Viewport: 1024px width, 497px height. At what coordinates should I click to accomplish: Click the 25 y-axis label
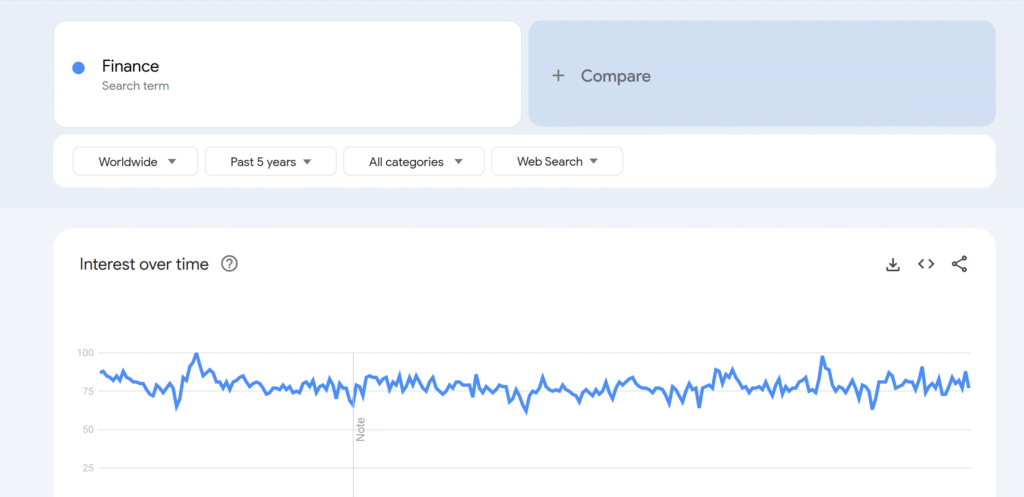pyautogui.click(x=86, y=468)
